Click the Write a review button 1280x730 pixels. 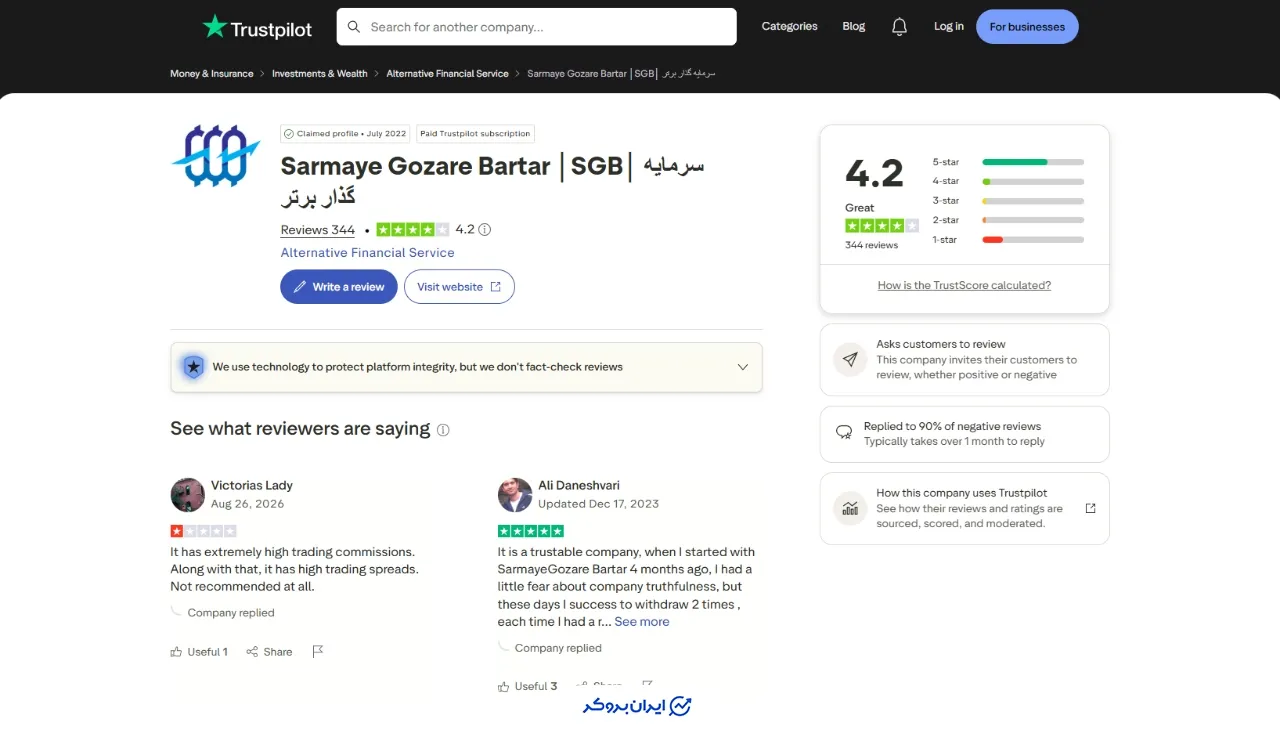(339, 287)
